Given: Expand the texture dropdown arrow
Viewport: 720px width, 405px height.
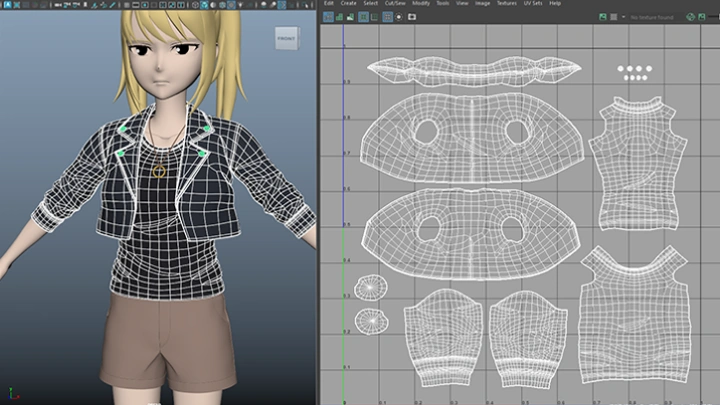Looking at the screenshot, I should [x=623, y=17].
